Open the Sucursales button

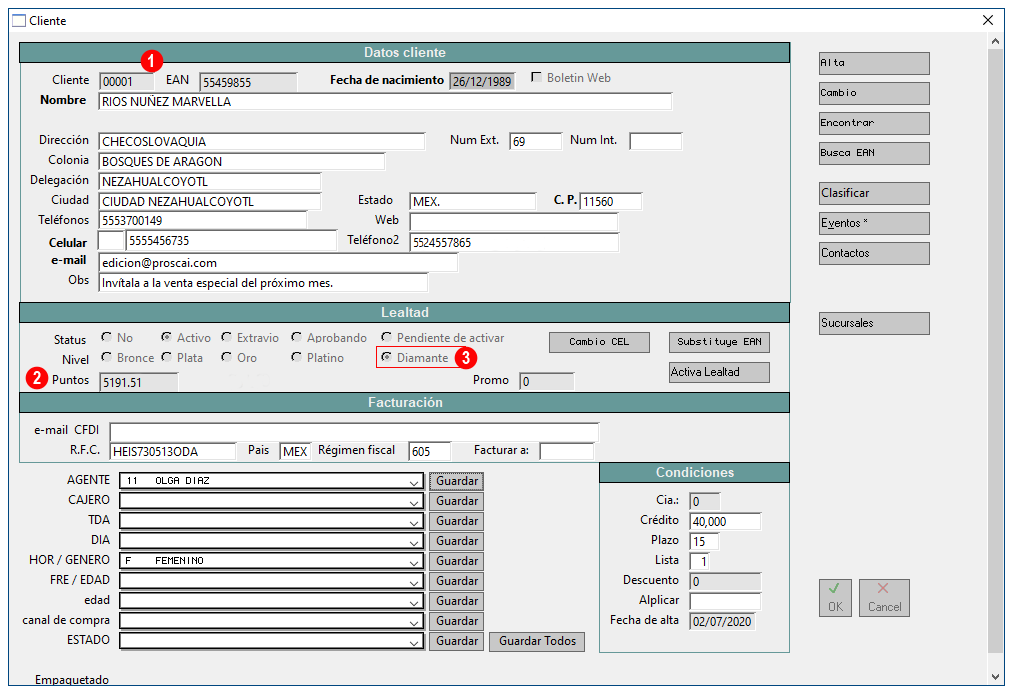pyautogui.click(x=875, y=323)
